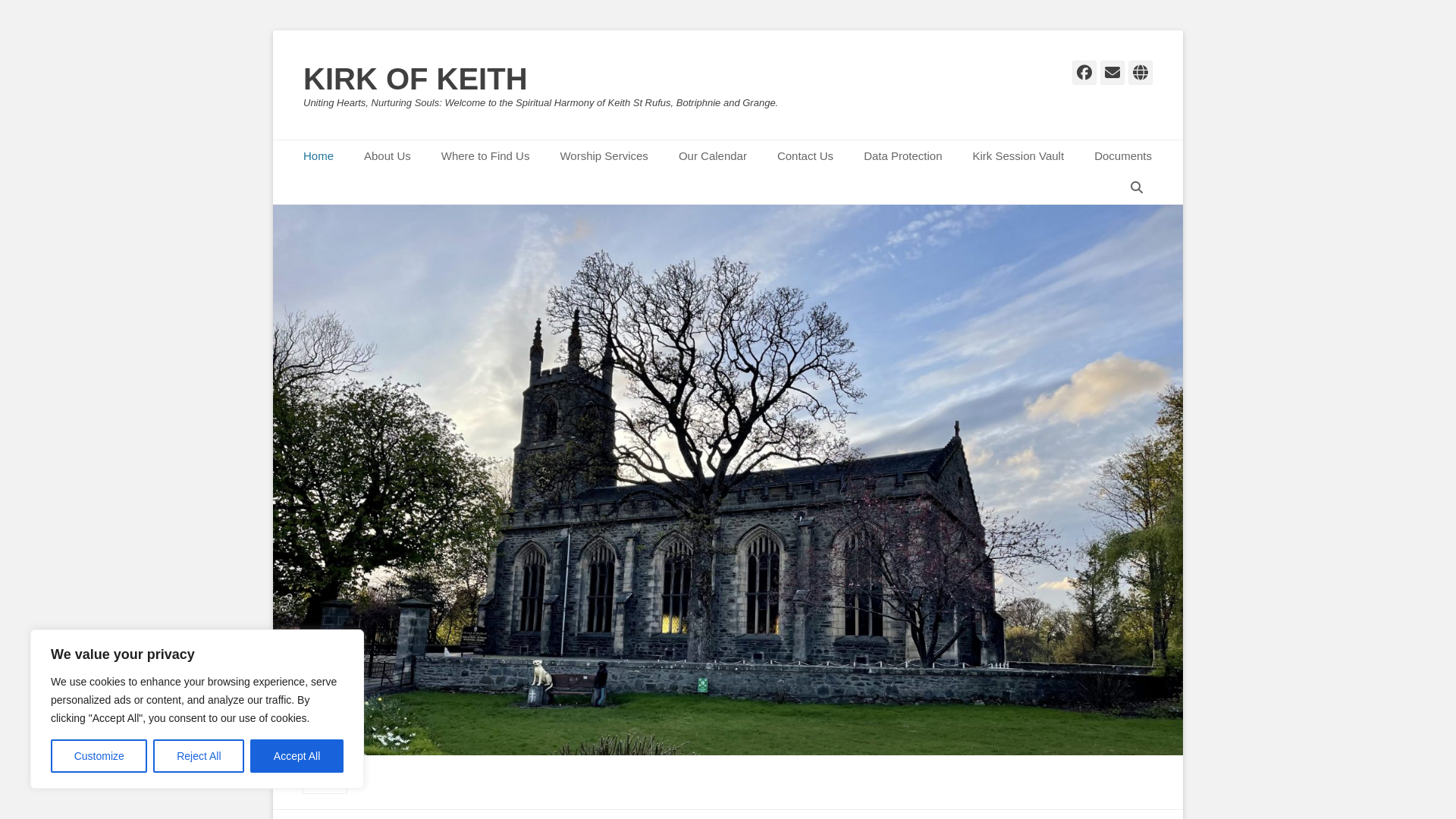This screenshot has height=819, width=1456.
Task: Click Customize cookie preferences button
Action: pos(99,756)
